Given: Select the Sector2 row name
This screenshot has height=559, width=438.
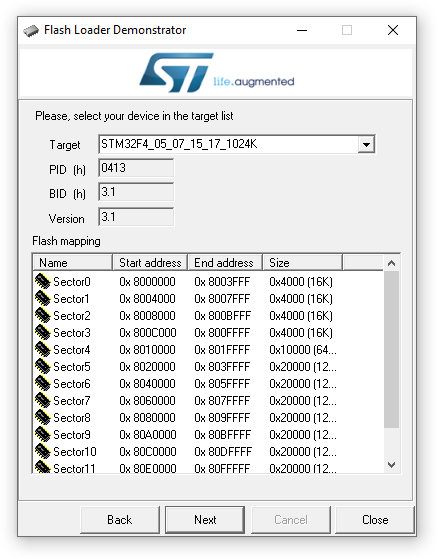Looking at the screenshot, I should [72, 316].
